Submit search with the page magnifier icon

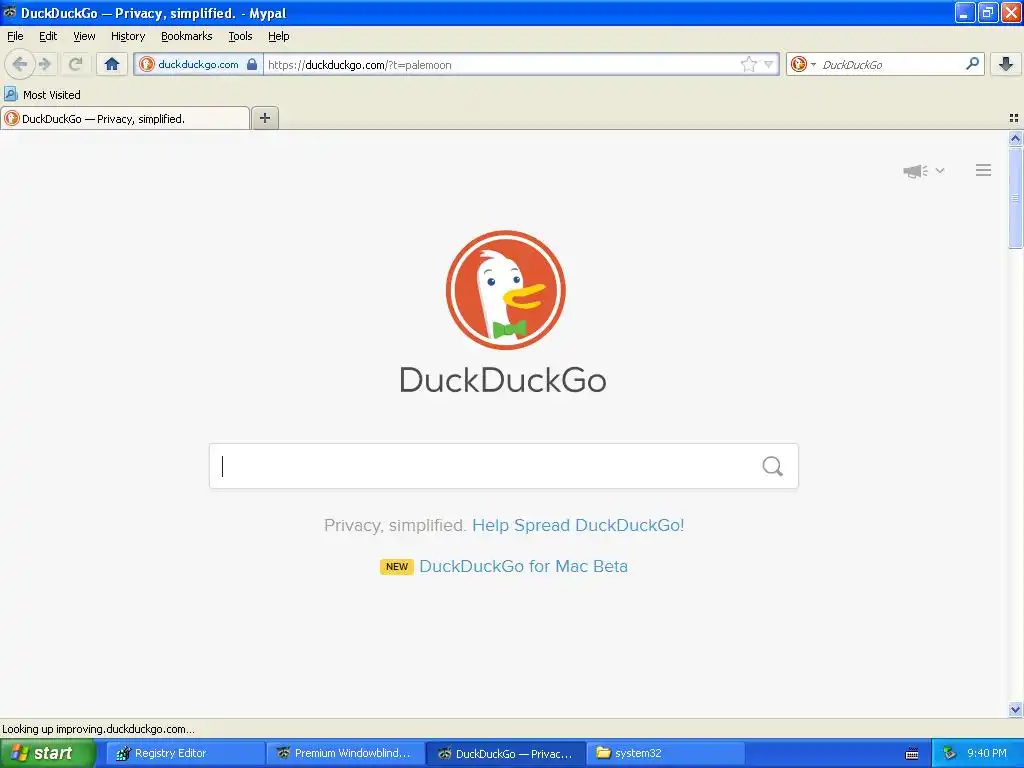[773, 466]
